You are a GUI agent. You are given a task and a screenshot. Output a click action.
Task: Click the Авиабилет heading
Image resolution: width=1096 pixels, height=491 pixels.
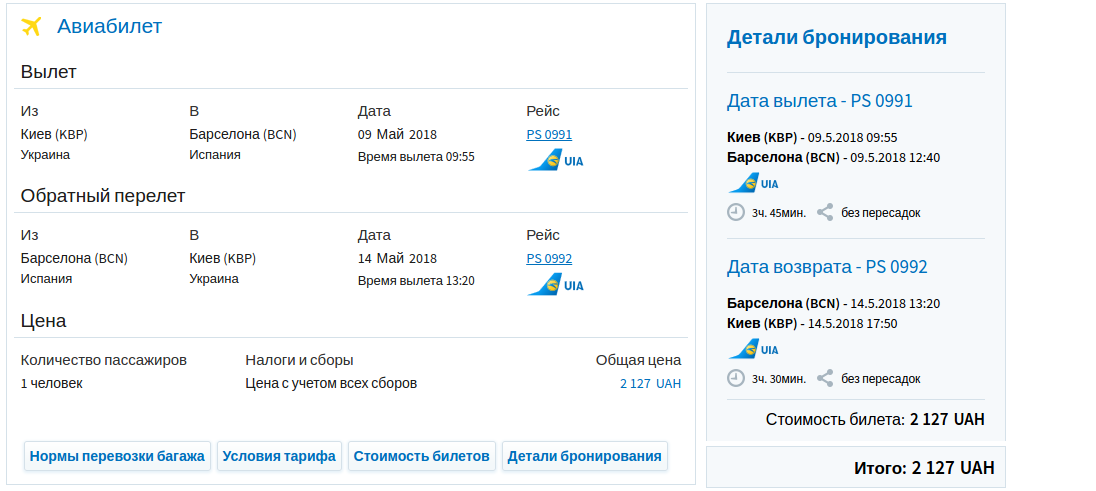(109, 27)
